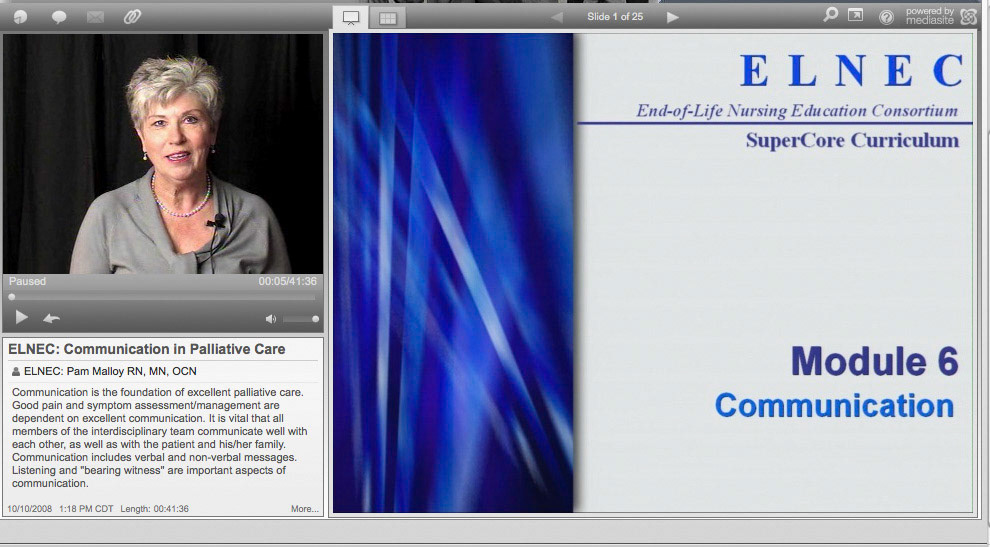Click presenter name 'ELNEC: Pam Malloy RN, MN, OCN'

[x=110, y=371]
